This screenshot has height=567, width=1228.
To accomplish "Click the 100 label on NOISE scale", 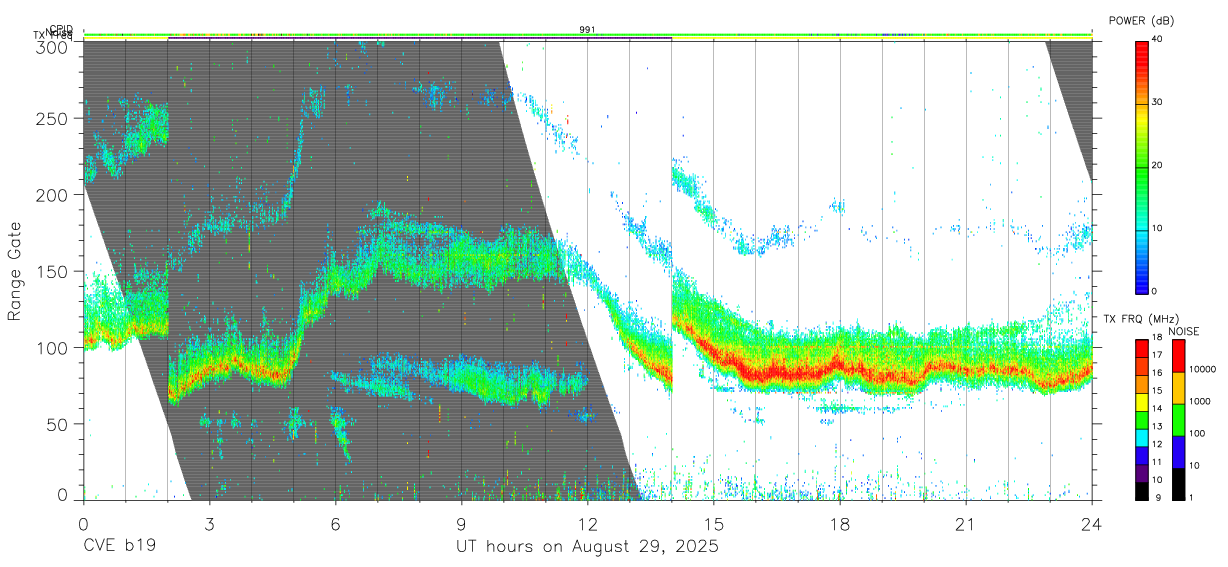I will click(1197, 434).
